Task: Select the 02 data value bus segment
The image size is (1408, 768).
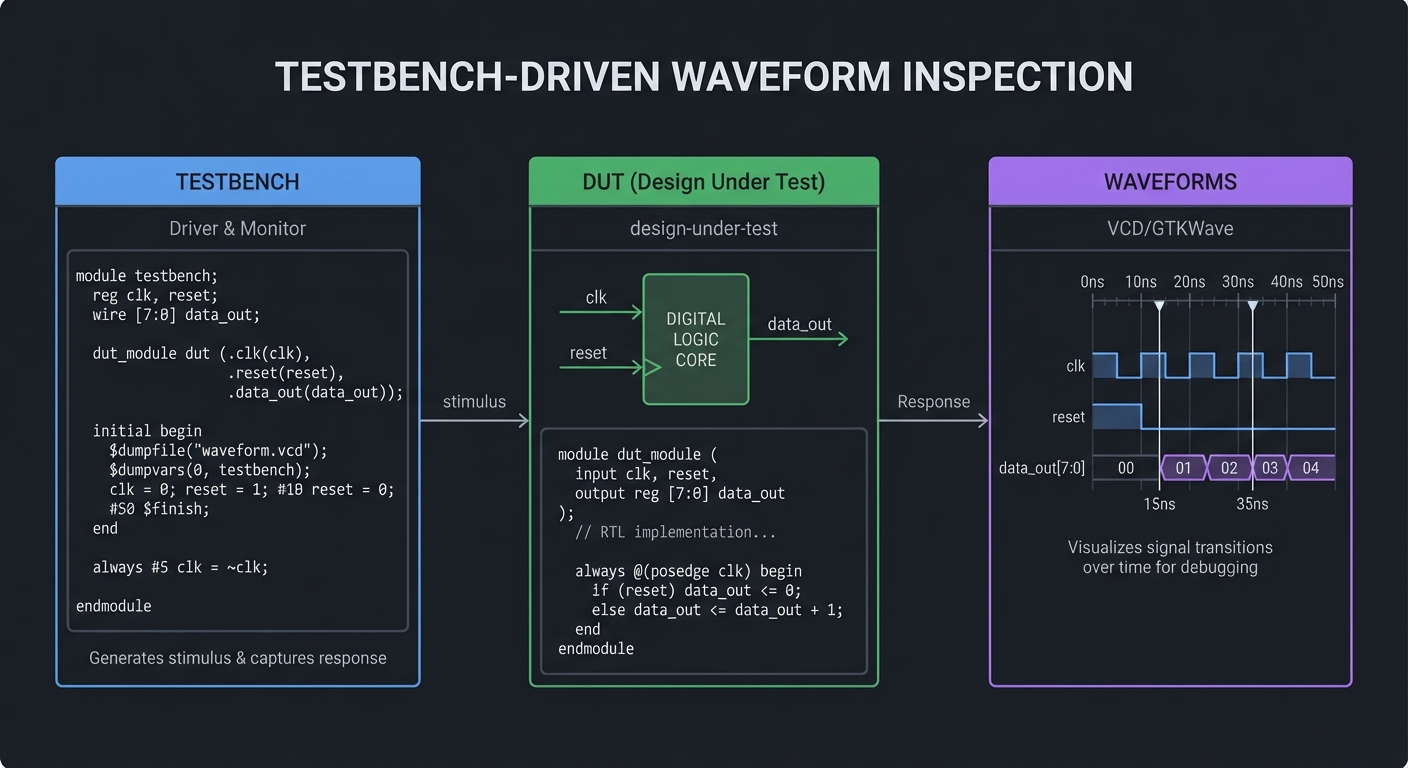Action: [x=1228, y=467]
